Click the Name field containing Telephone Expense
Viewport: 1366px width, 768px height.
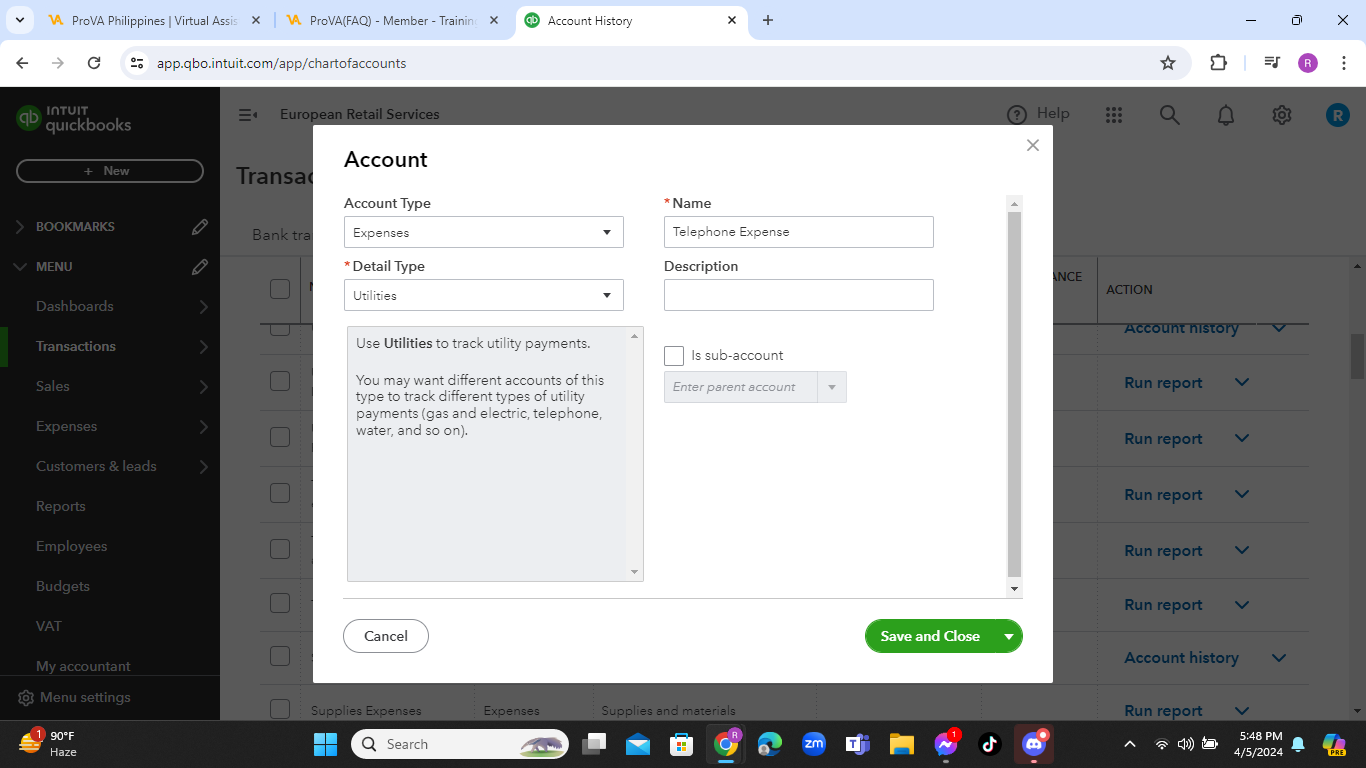[x=799, y=232]
